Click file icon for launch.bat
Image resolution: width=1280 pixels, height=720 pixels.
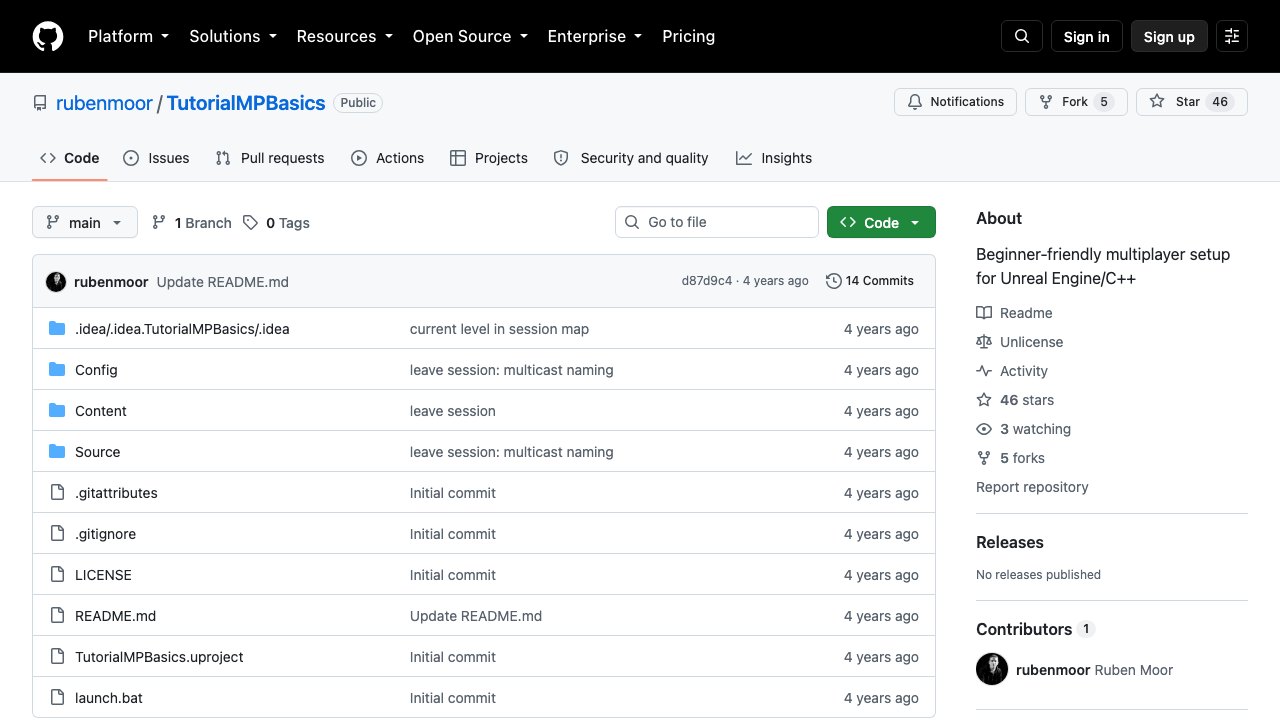57,698
